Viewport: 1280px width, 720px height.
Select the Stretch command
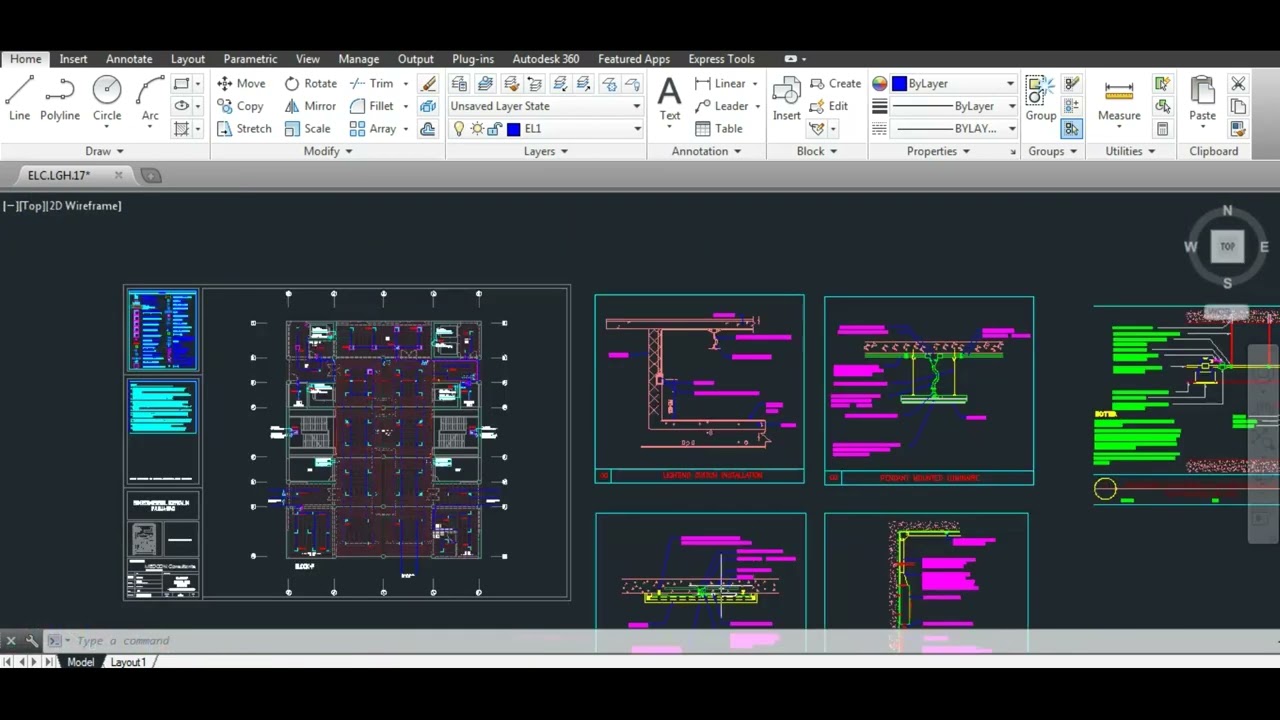(244, 129)
